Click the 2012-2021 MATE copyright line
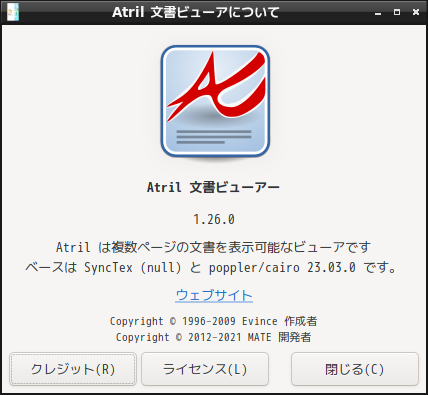Image resolution: width=428 pixels, height=395 pixels. pos(213,337)
